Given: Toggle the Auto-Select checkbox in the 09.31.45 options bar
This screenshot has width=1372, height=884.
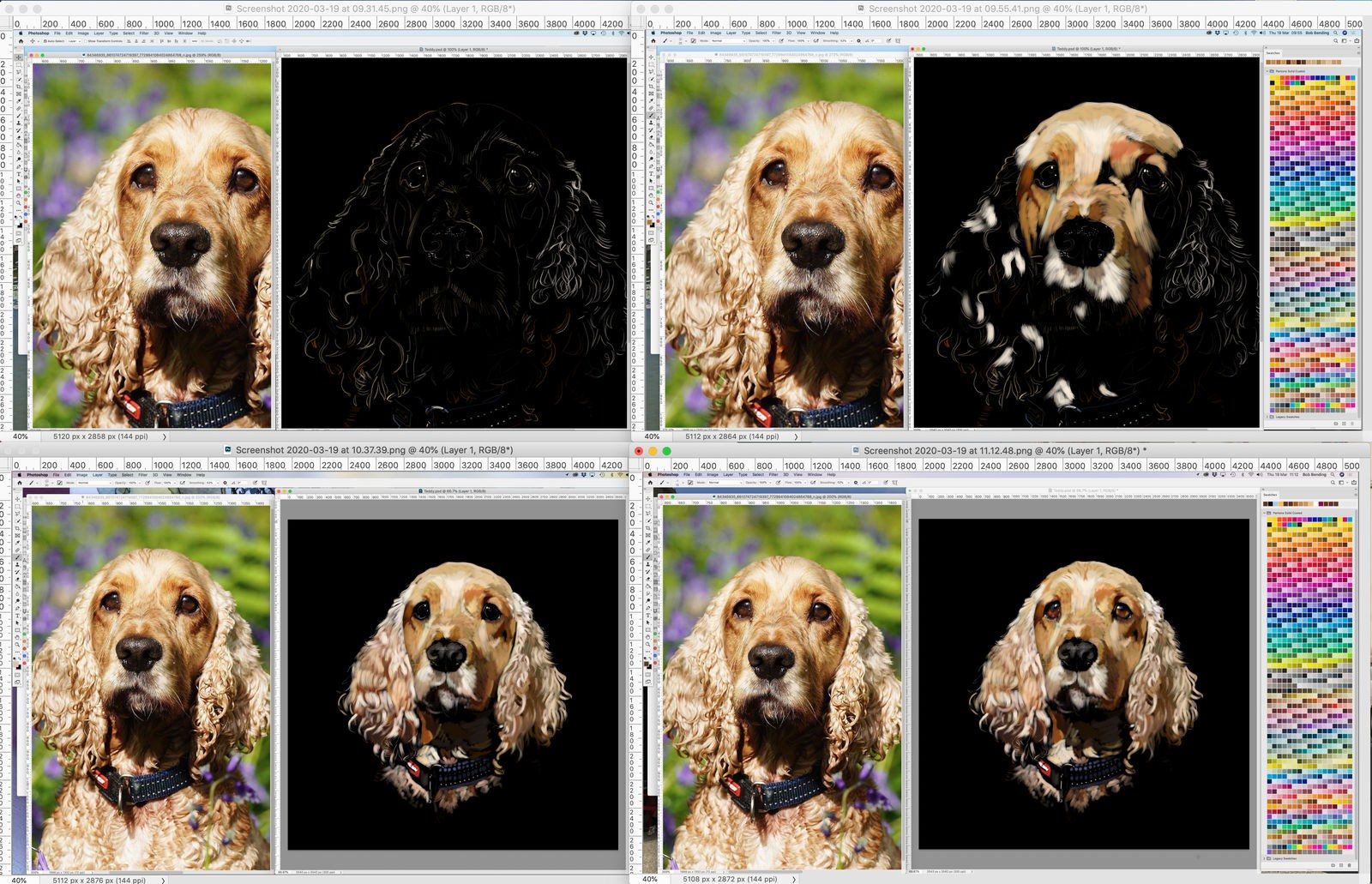Looking at the screenshot, I should 43,41.
